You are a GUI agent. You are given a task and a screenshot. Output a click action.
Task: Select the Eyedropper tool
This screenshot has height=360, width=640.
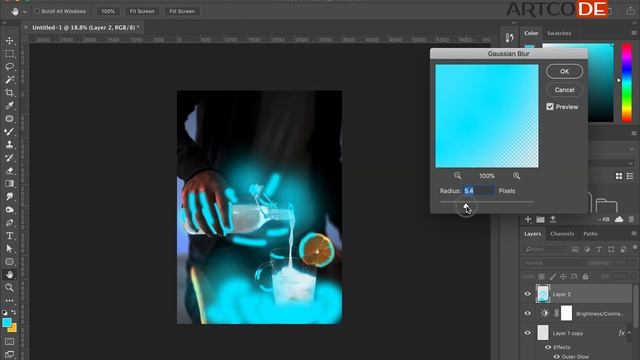[x=9, y=106]
